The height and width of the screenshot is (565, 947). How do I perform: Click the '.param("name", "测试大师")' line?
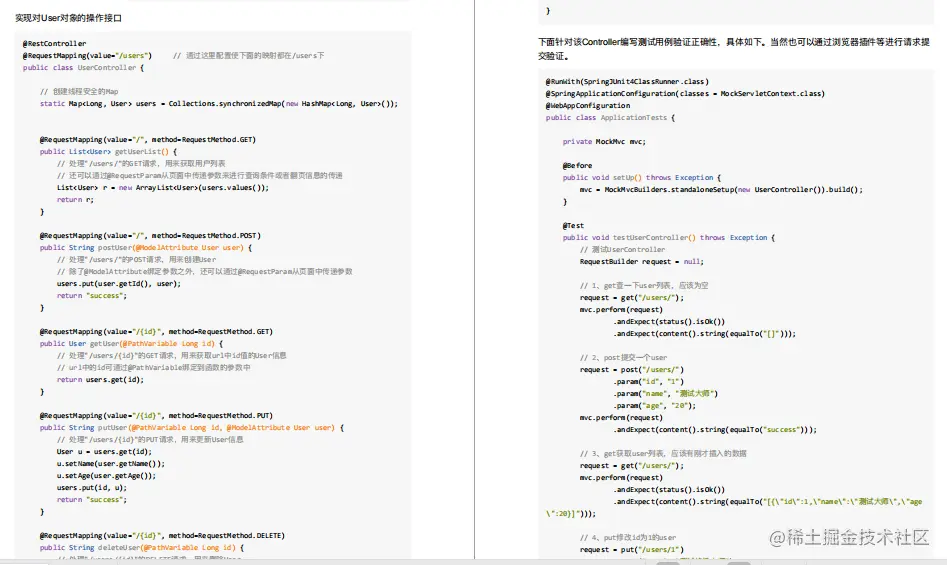(666, 394)
